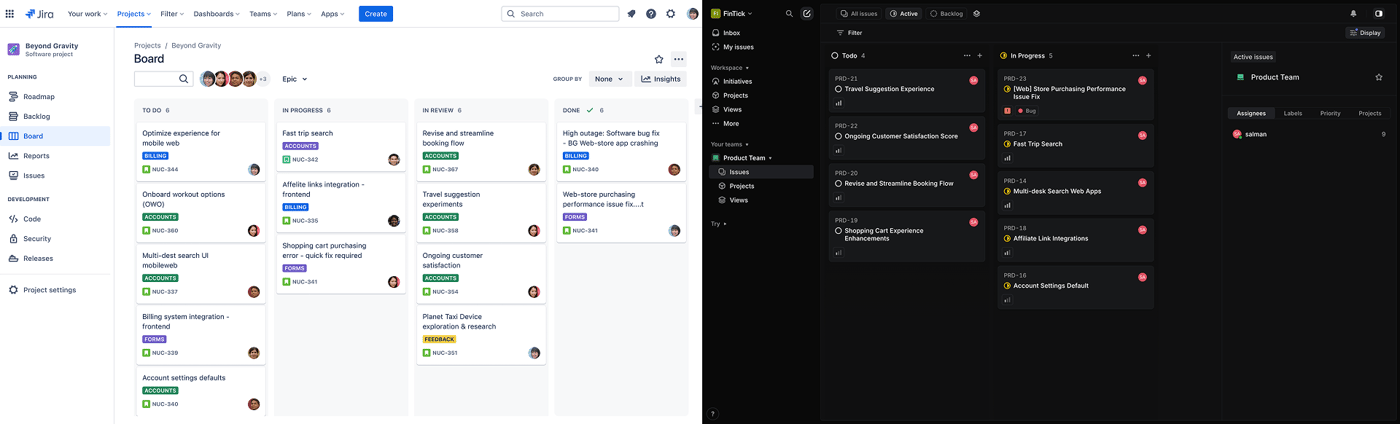
Task: Switch to Active issues tab
Action: click(904, 14)
